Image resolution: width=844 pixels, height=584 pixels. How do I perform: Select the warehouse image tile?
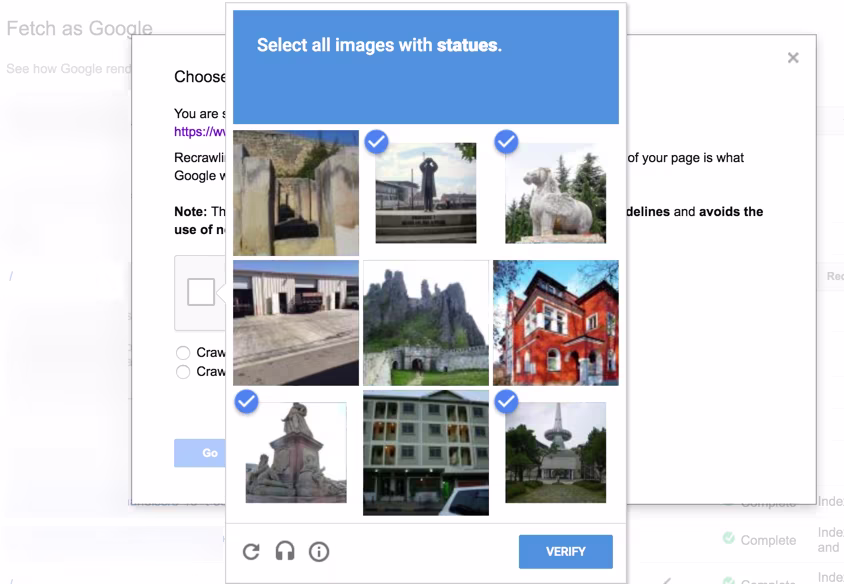pyautogui.click(x=296, y=320)
